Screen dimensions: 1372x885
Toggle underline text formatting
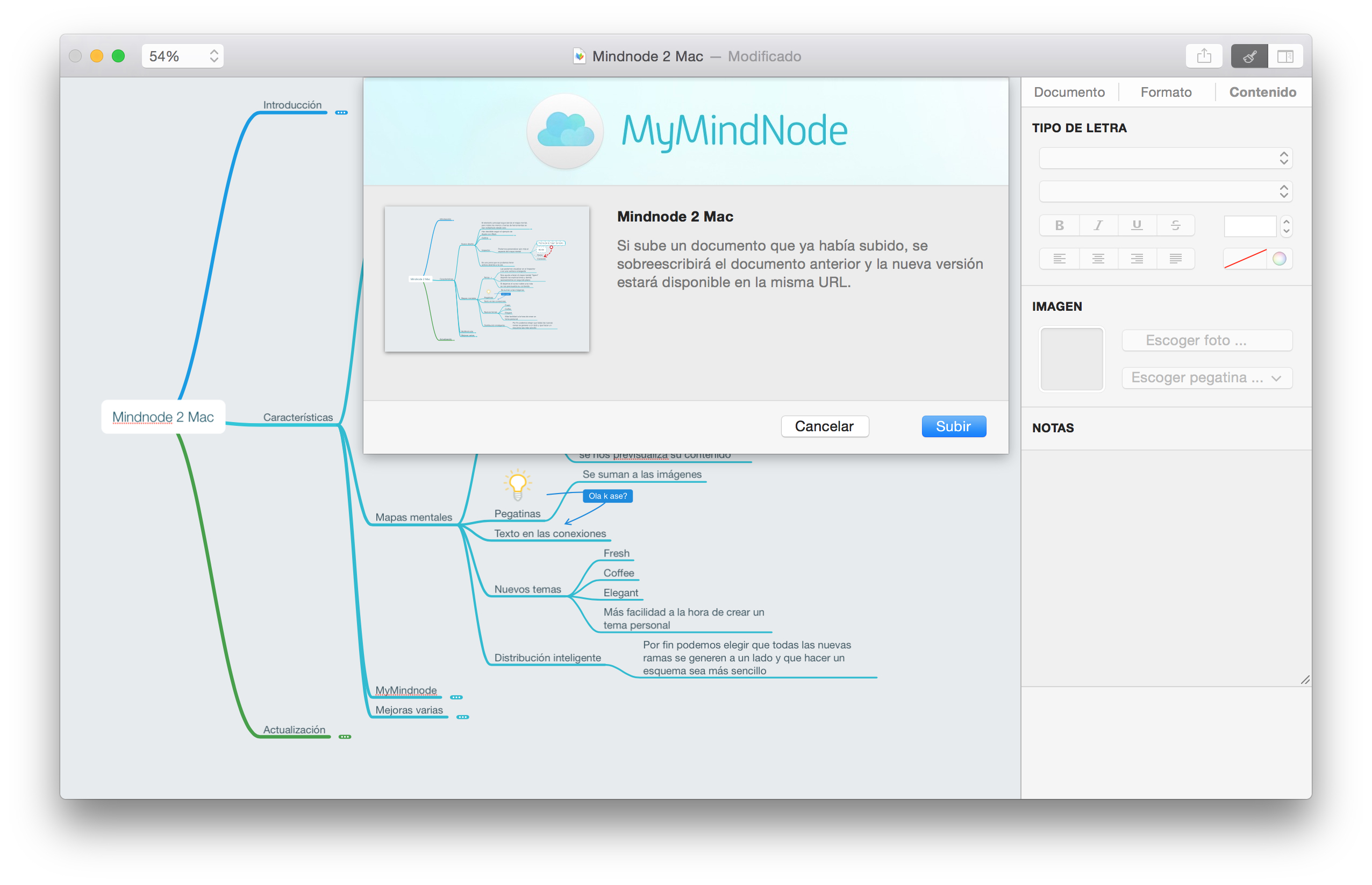click(x=1137, y=225)
